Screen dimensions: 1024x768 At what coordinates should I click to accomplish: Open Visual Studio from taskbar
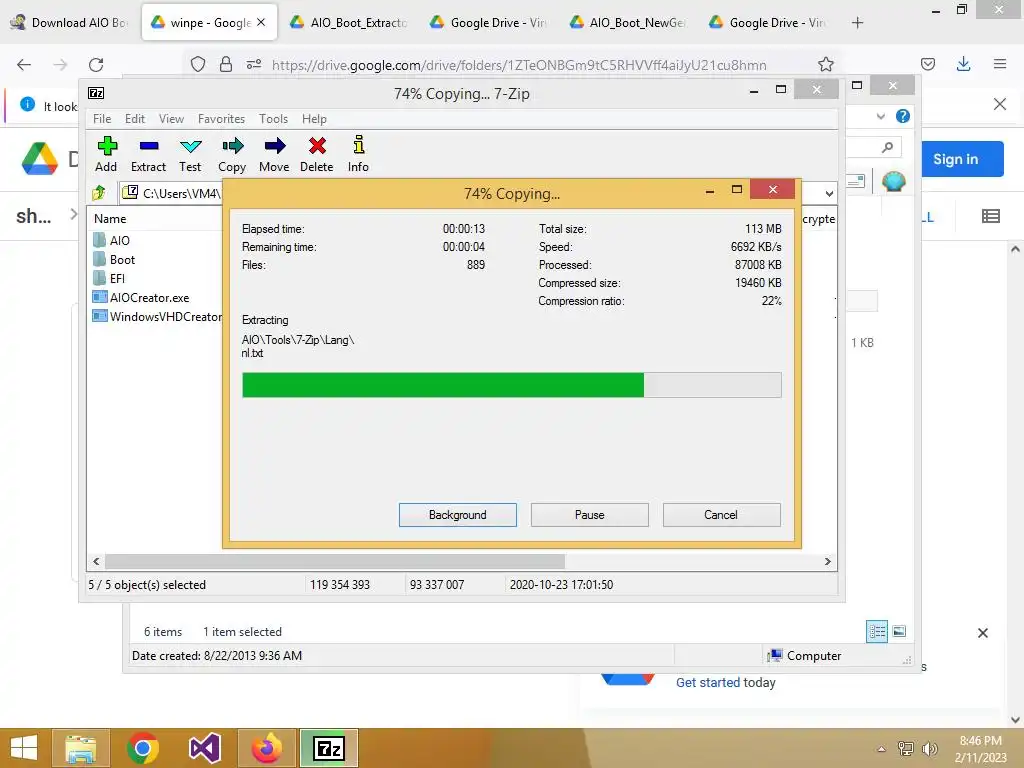pyautogui.click(x=204, y=748)
